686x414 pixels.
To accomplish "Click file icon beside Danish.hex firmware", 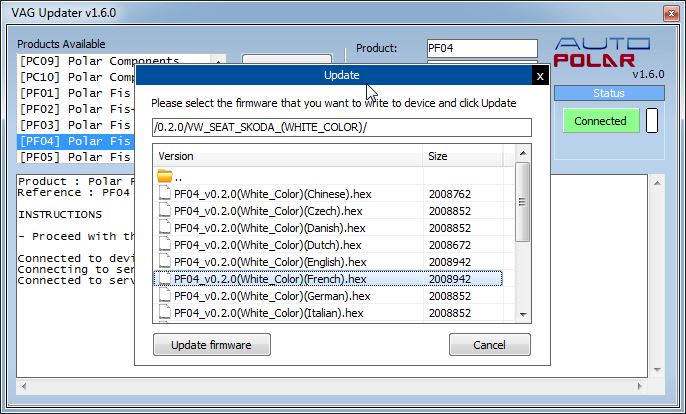I will click(x=164, y=227).
